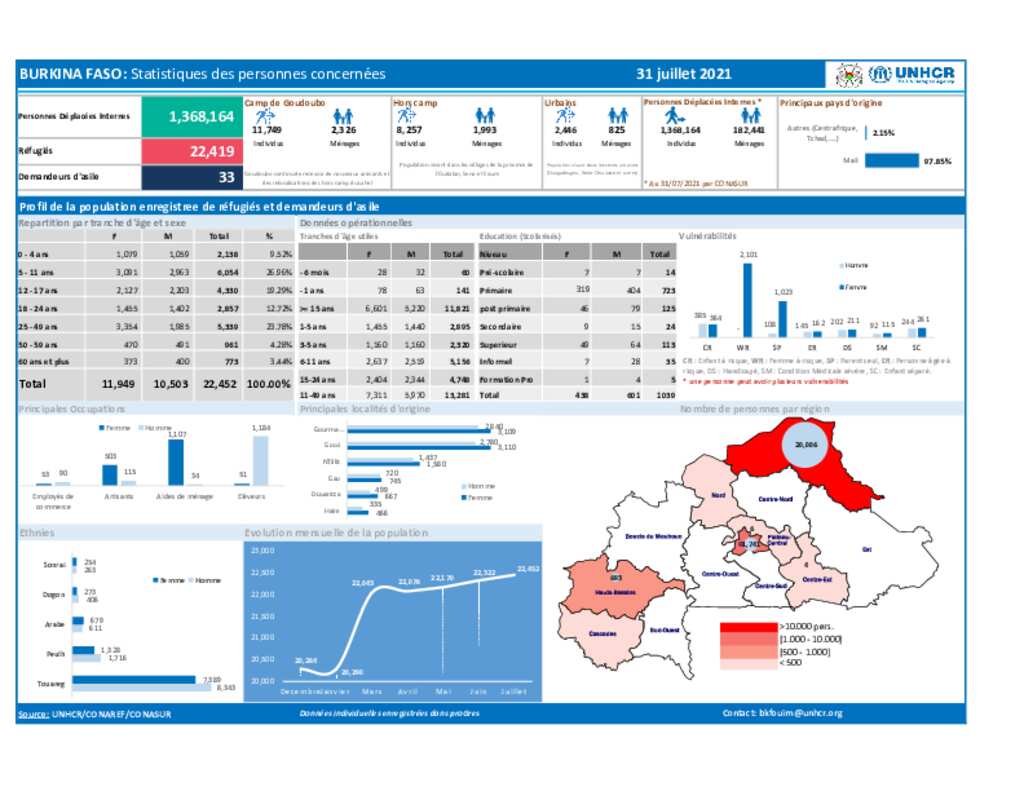Click the households icon under Hors camp
Screen dimensions: 1024x791
coord(485,116)
